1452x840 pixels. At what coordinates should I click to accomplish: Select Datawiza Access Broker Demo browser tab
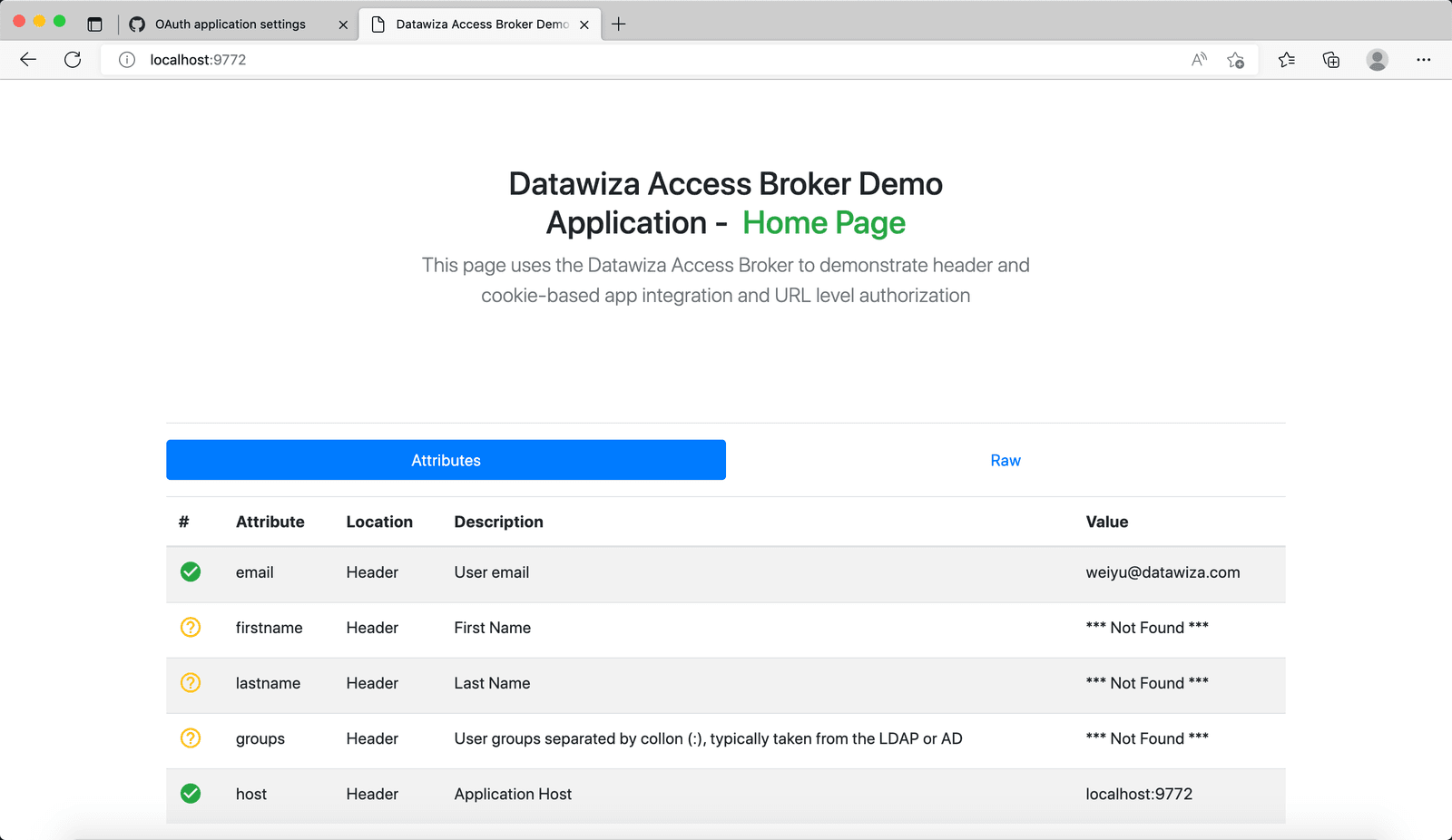[482, 24]
